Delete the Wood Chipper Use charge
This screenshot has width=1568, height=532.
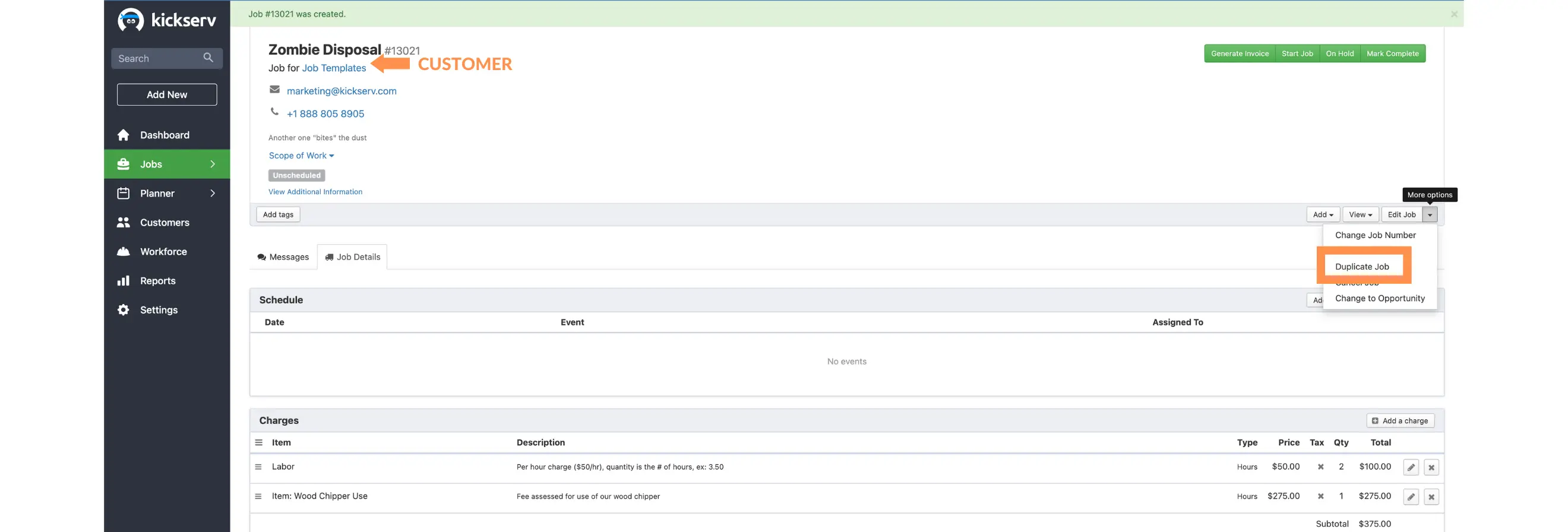point(1431,497)
